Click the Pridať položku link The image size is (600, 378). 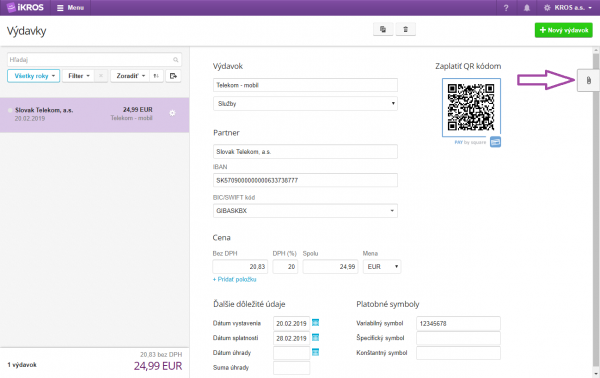pos(235,279)
